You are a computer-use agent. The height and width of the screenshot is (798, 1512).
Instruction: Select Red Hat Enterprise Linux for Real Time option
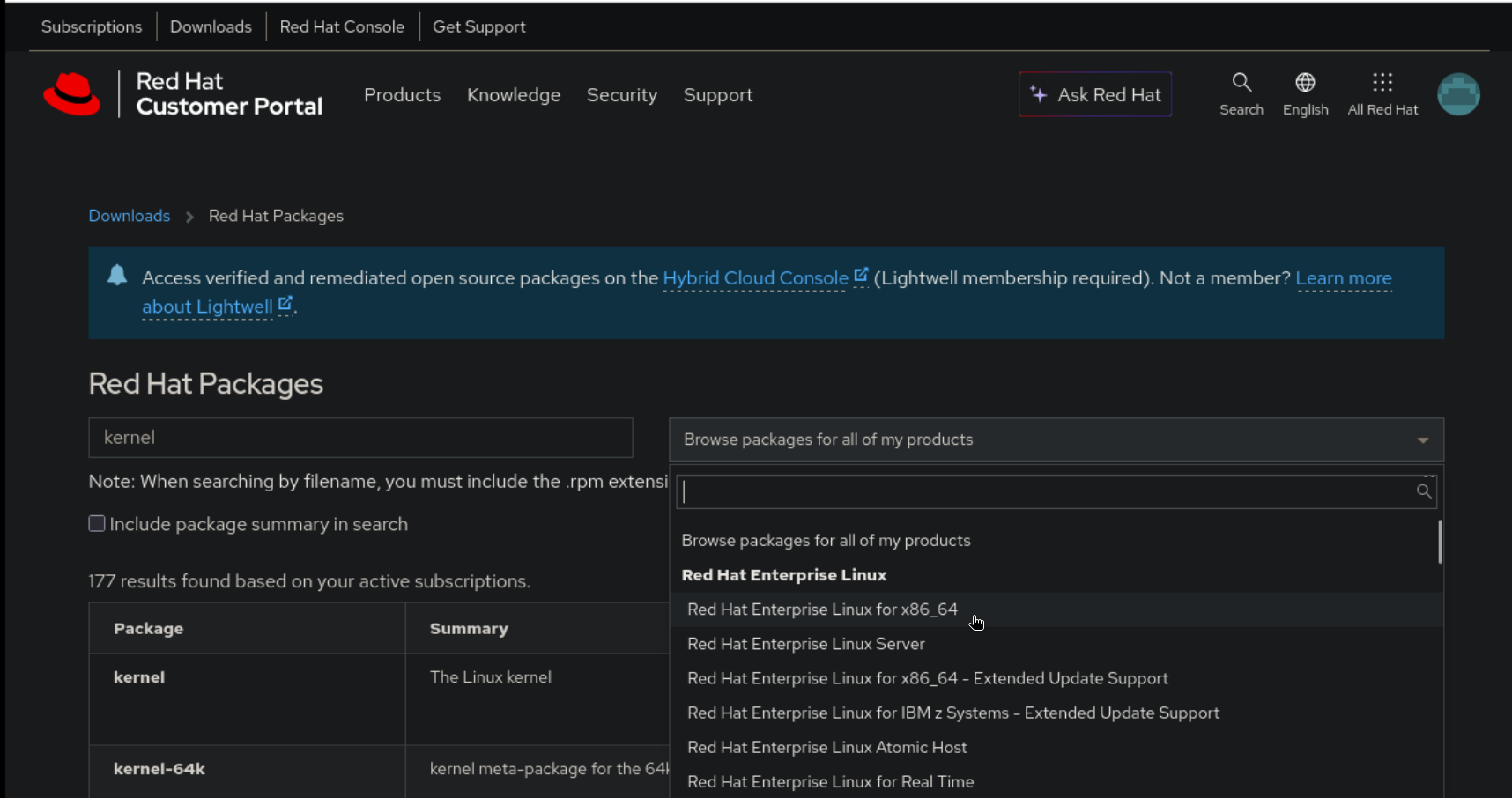(1056, 781)
